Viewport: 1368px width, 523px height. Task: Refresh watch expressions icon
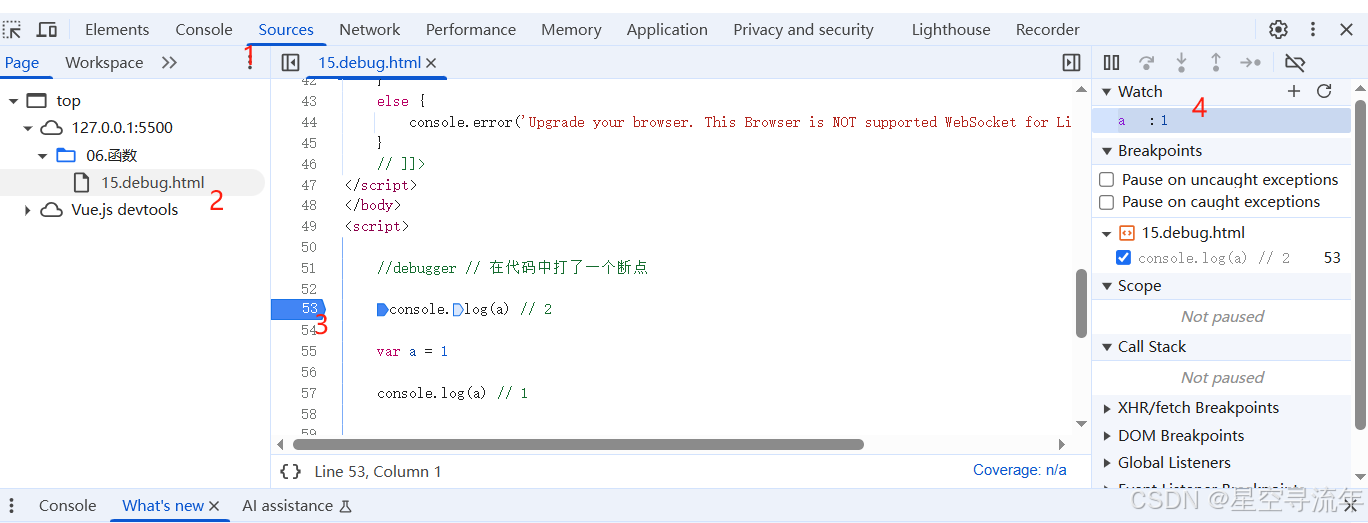(x=1324, y=91)
